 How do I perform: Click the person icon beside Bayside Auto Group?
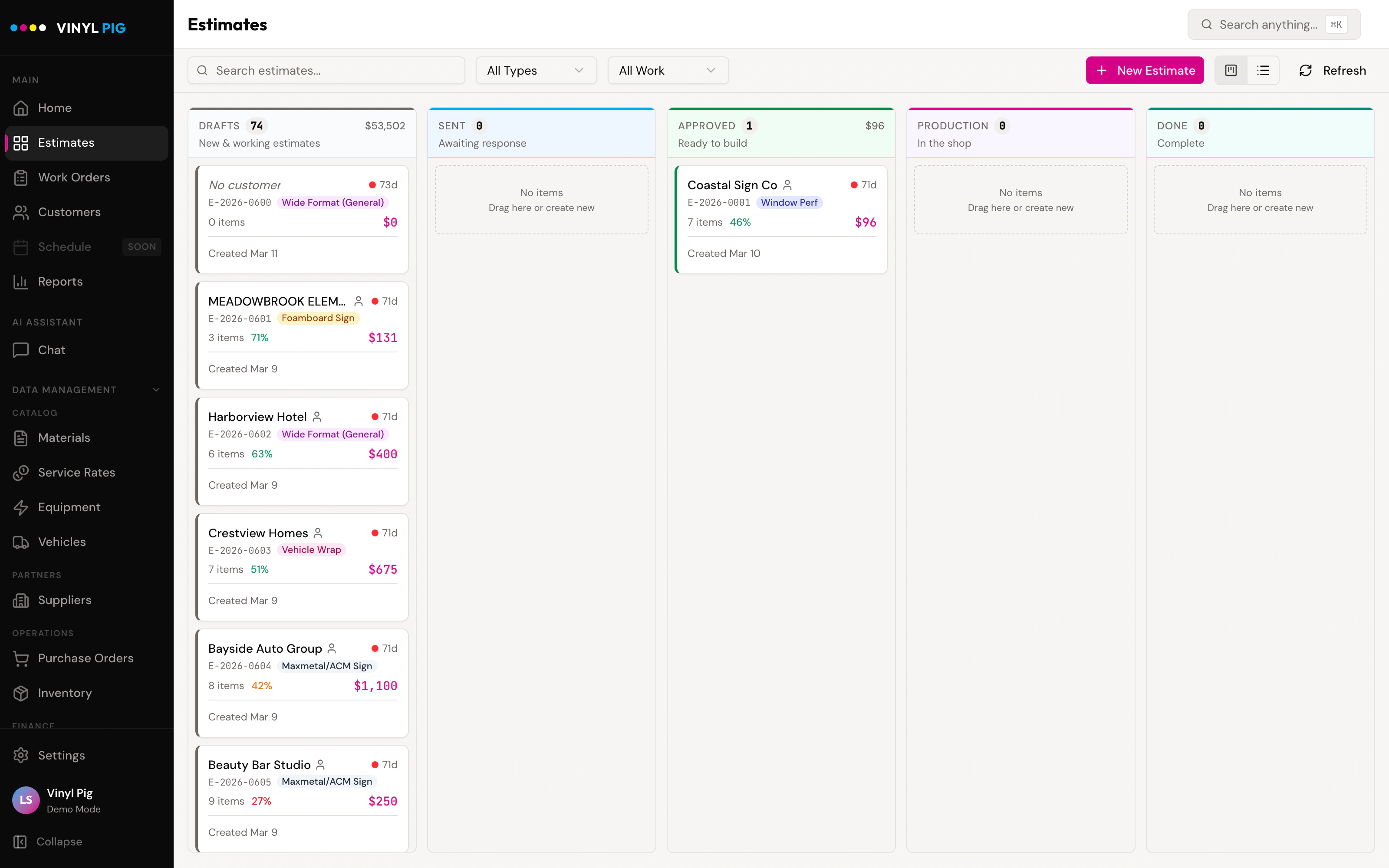(332, 649)
